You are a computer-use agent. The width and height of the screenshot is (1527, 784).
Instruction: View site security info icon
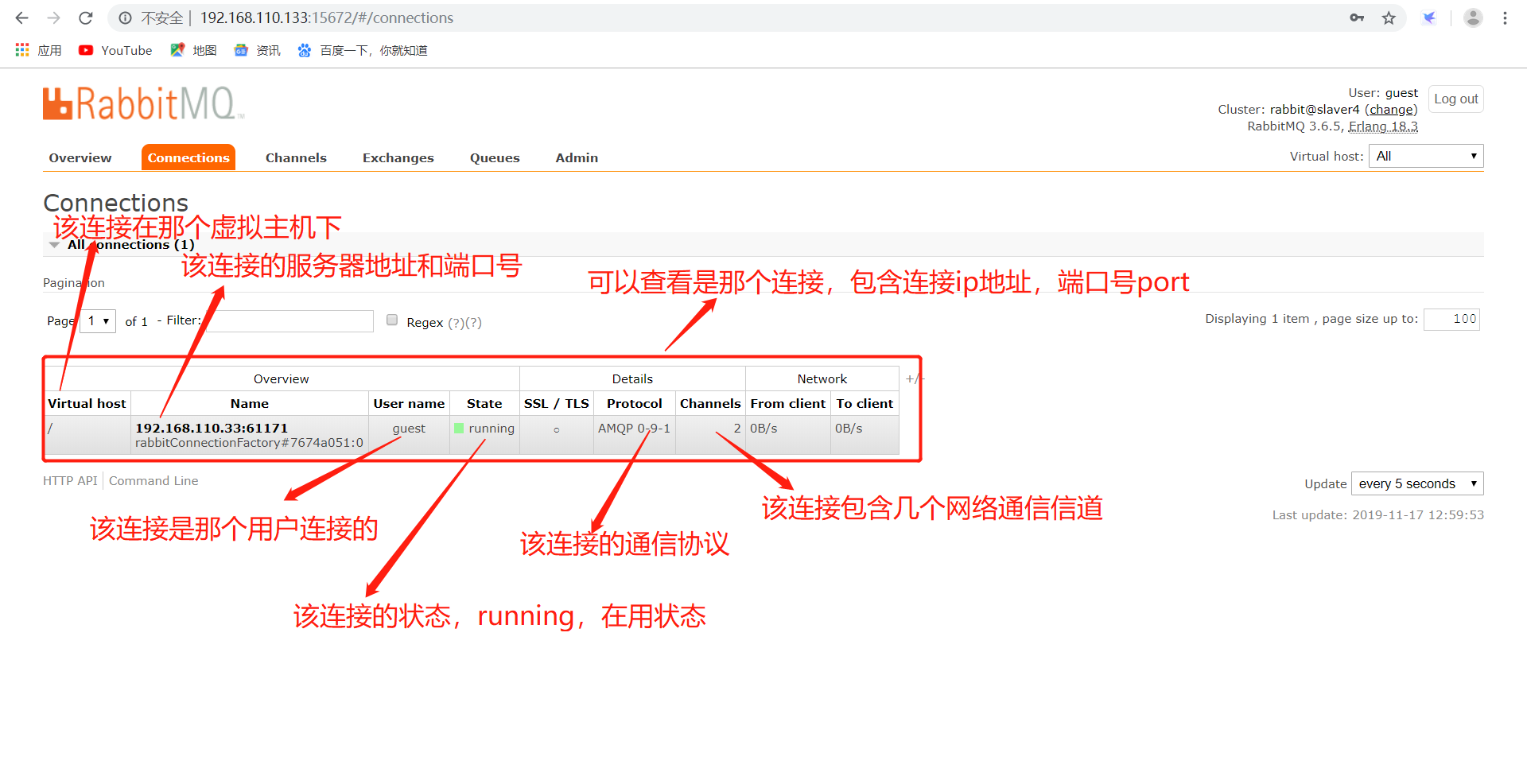click(x=125, y=17)
